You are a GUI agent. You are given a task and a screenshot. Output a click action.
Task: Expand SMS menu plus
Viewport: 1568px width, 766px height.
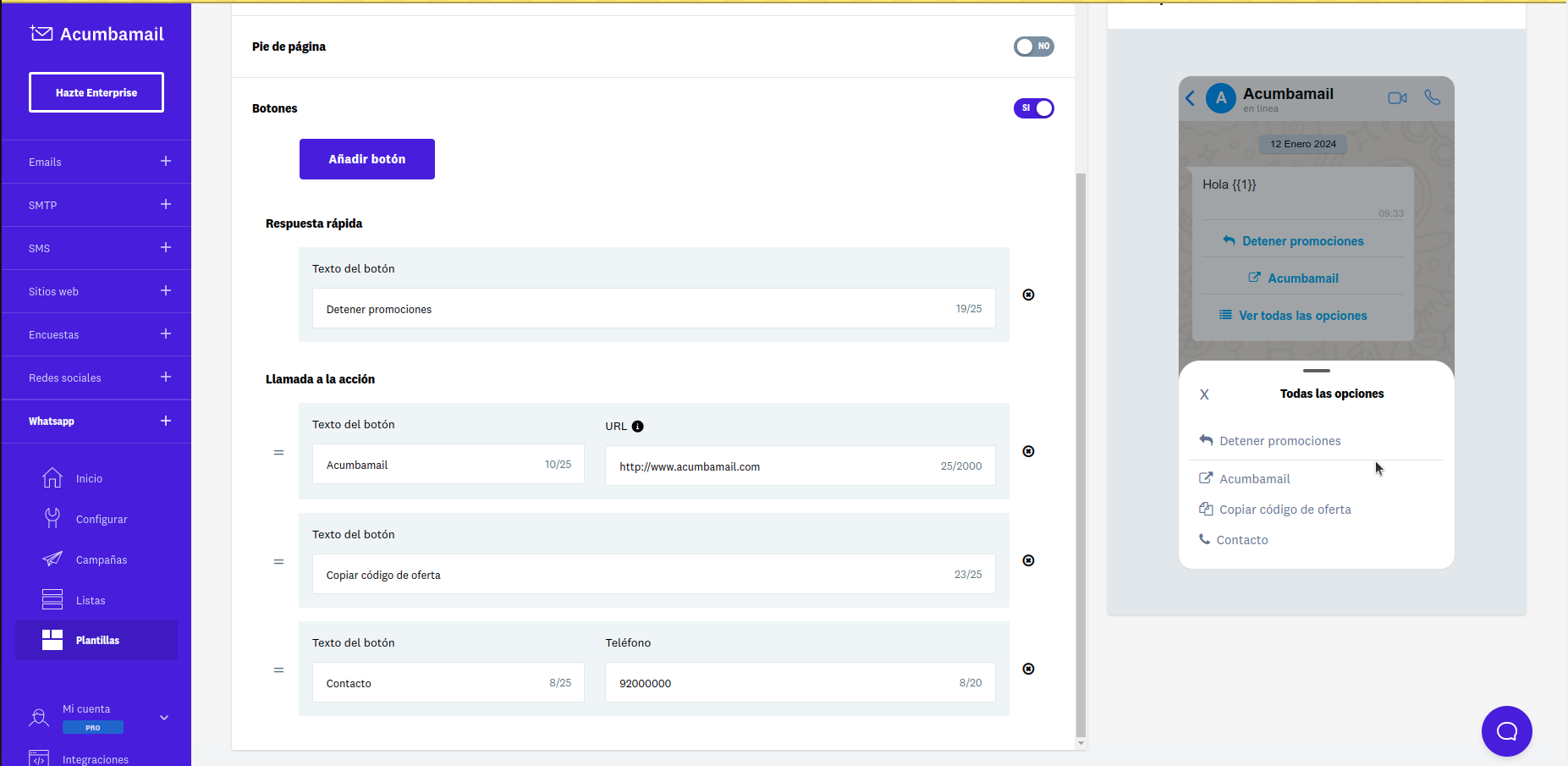click(x=166, y=247)
